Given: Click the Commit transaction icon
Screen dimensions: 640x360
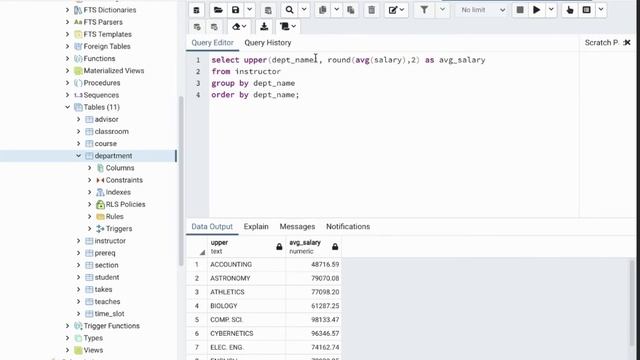Looking at the screenshot, I should tap(197, 27).
